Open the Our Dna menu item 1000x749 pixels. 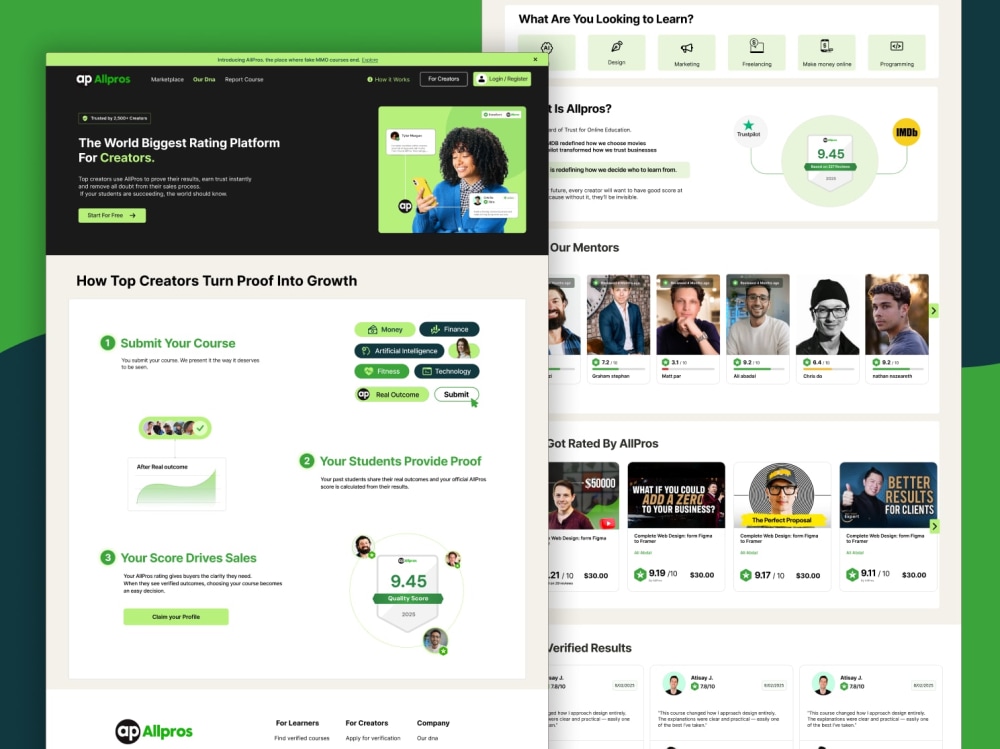(204, 80)
